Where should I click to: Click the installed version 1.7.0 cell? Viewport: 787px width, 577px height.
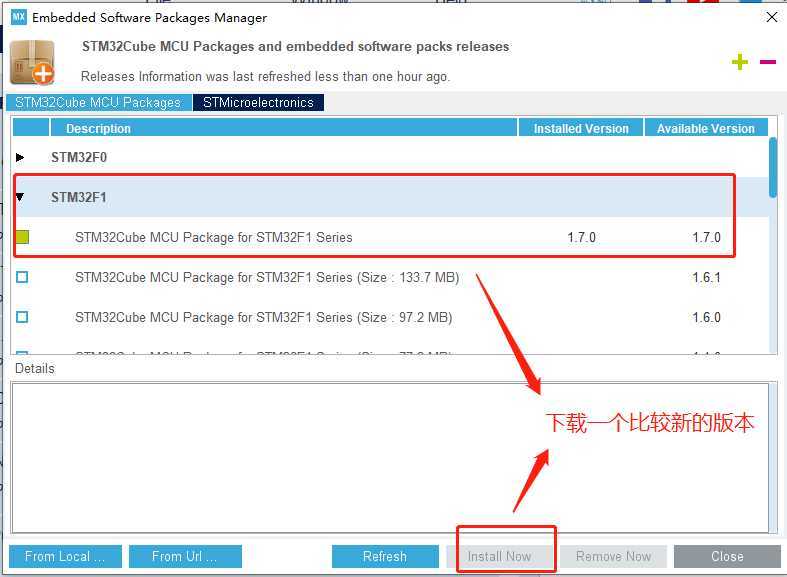pyautogui.click(x=581, y=237)
